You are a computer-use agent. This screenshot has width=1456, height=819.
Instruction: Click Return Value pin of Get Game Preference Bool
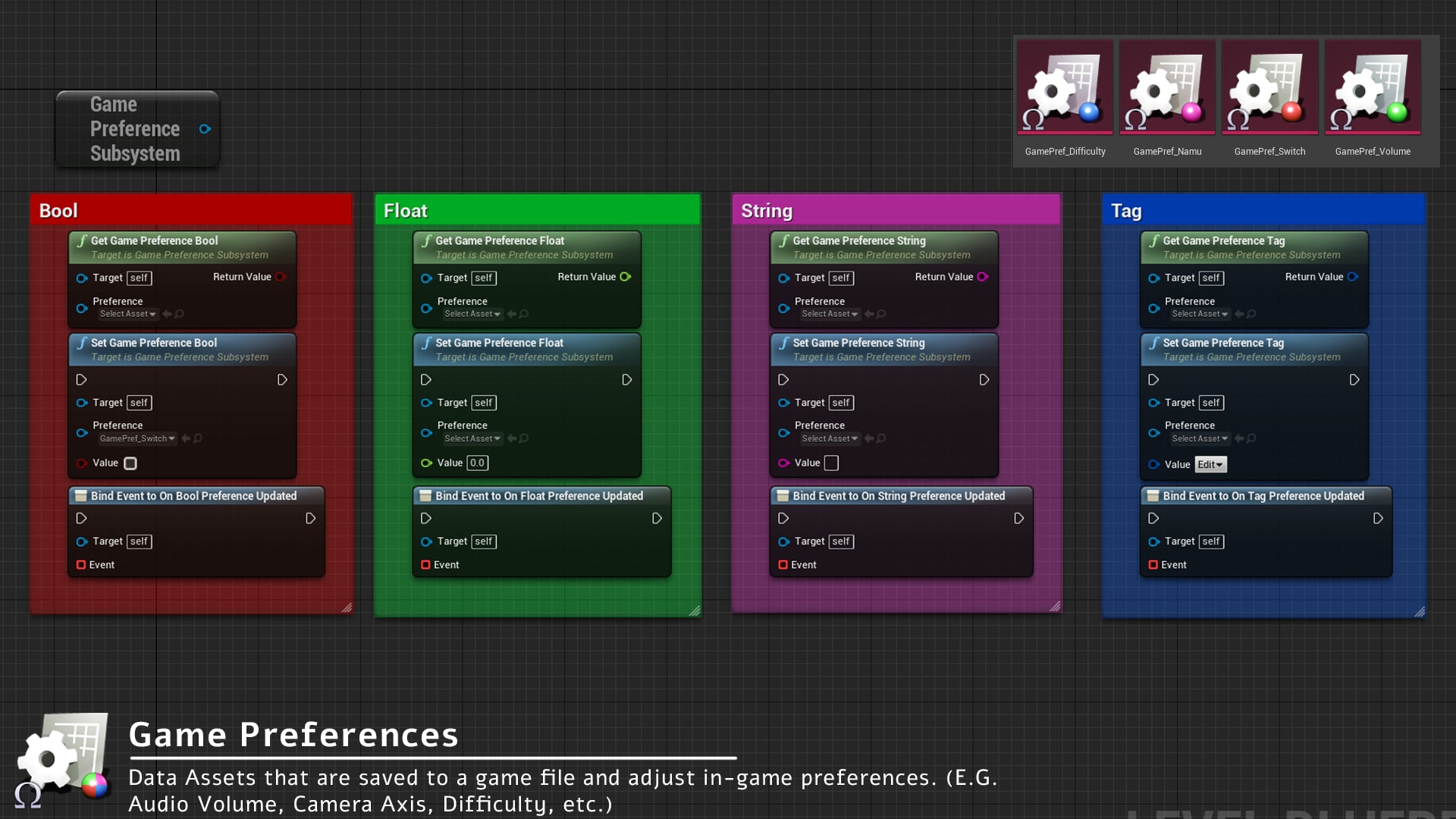tap(281, 277)
